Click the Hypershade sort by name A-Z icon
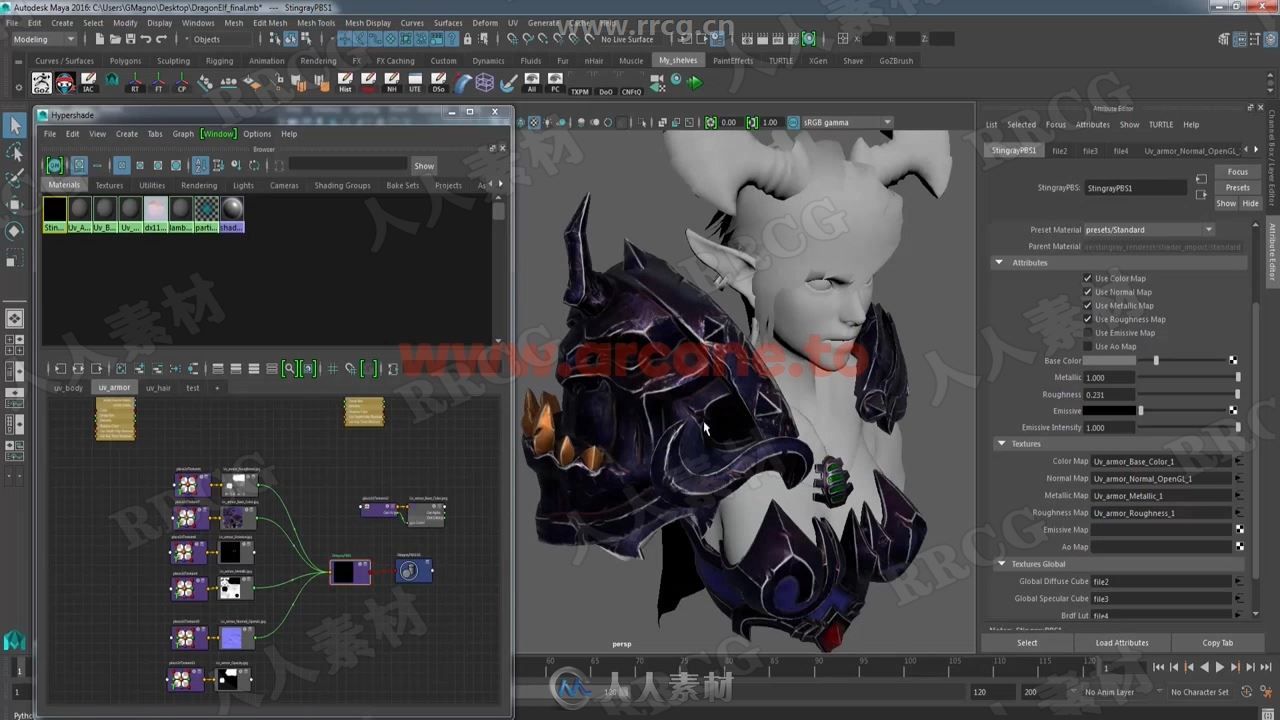This screenshot has width=1280, height=720. [200, 165]
